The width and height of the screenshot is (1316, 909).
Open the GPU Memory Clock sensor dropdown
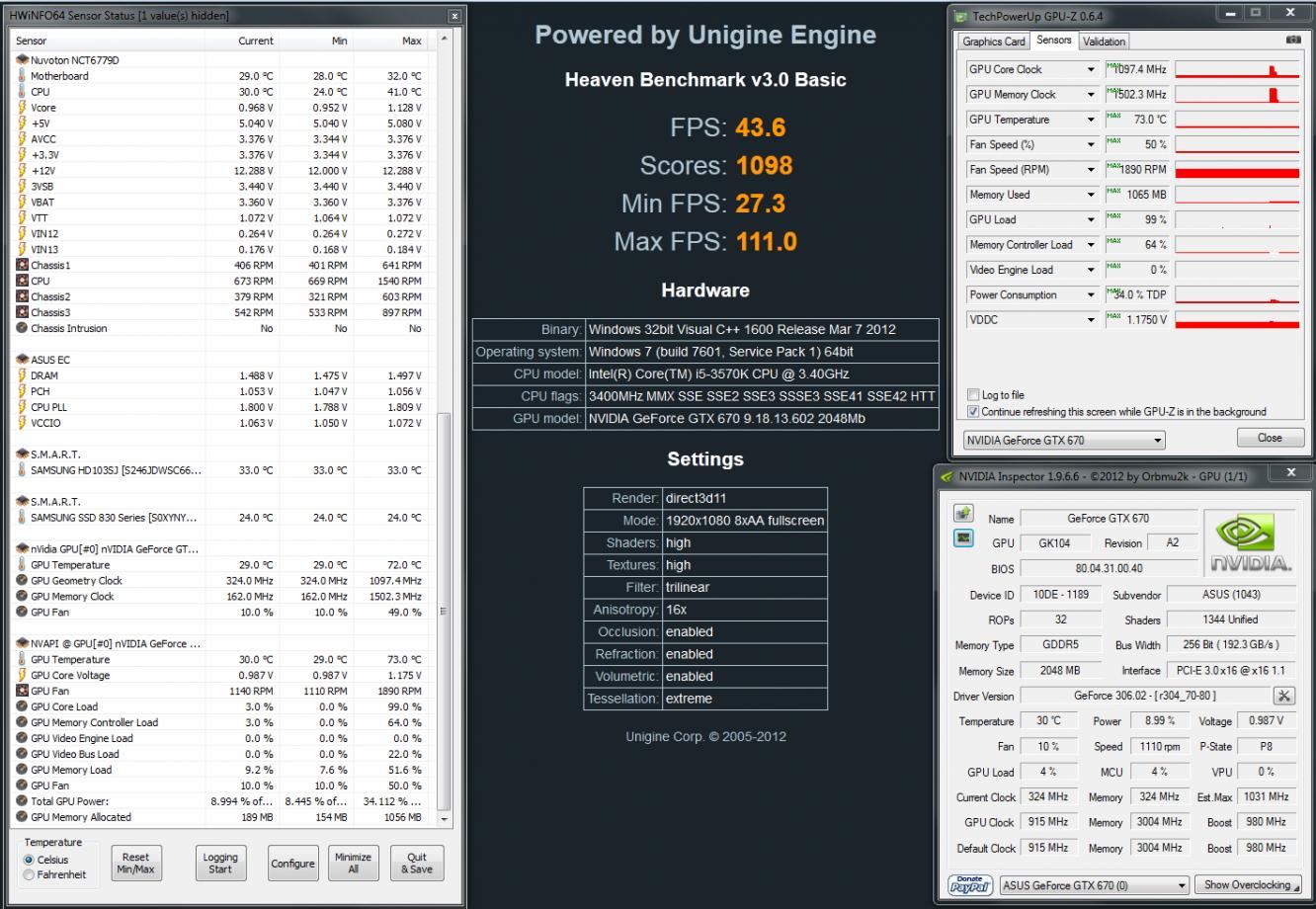tap(1092, 95)
